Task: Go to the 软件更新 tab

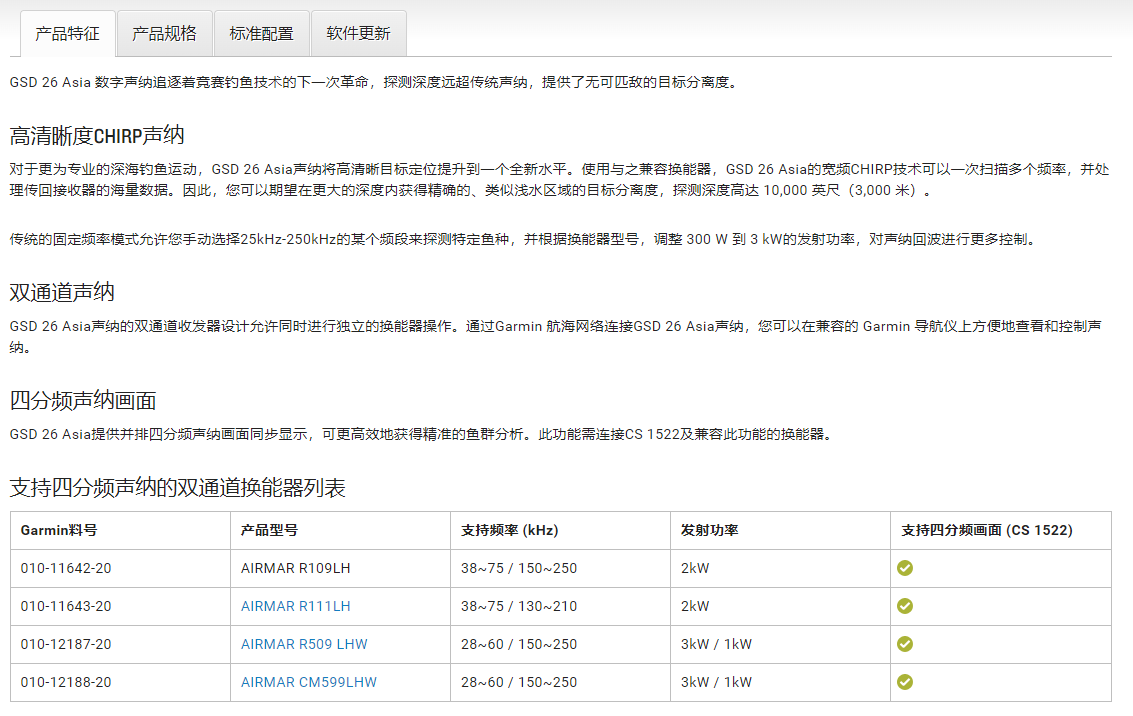Action: [x=358, y=33]
